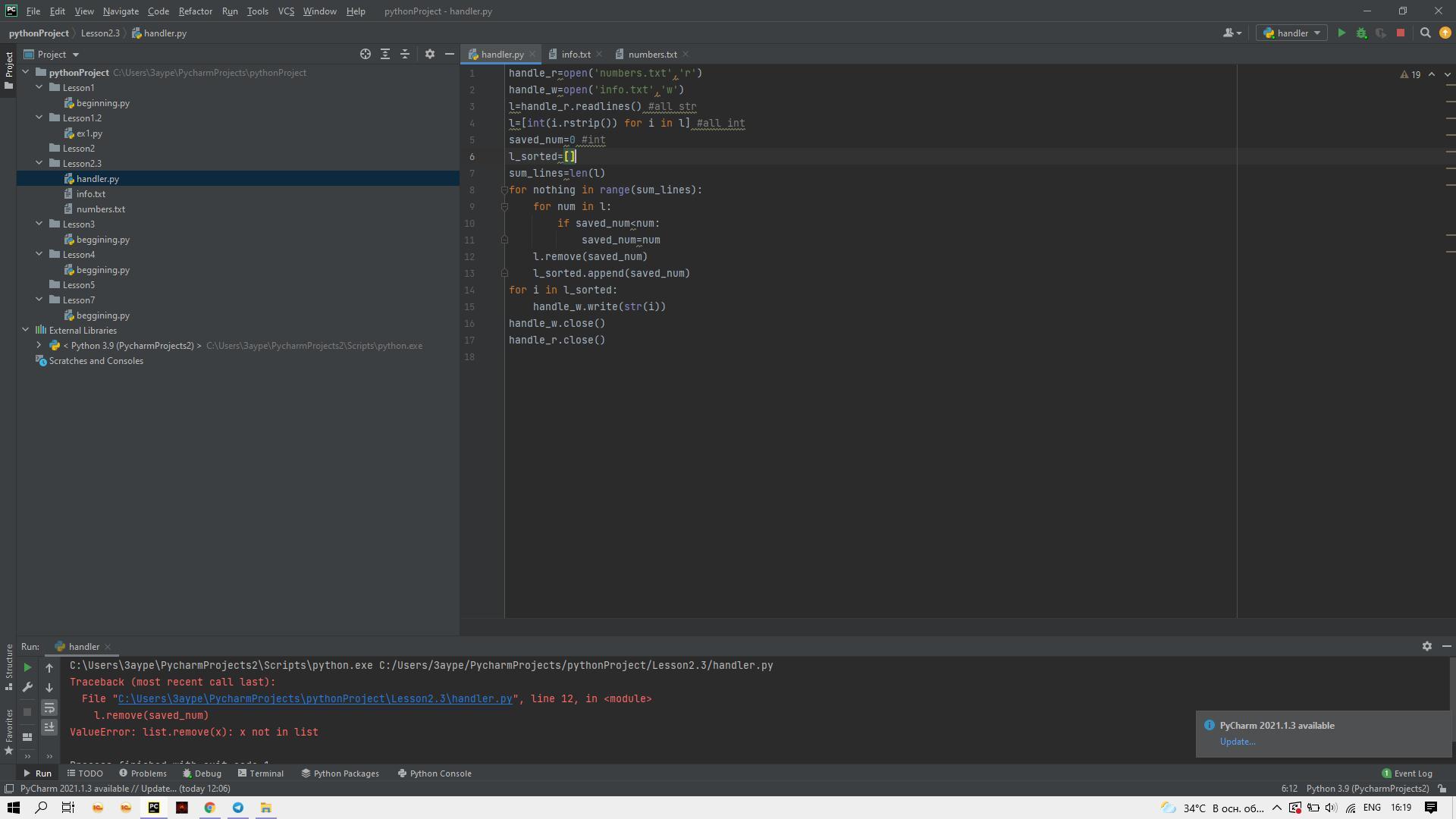The width and height of the screenshot is (1456, 819).
Task: Follow the handler.py traceback file link
Action: [x=315, y=699]
